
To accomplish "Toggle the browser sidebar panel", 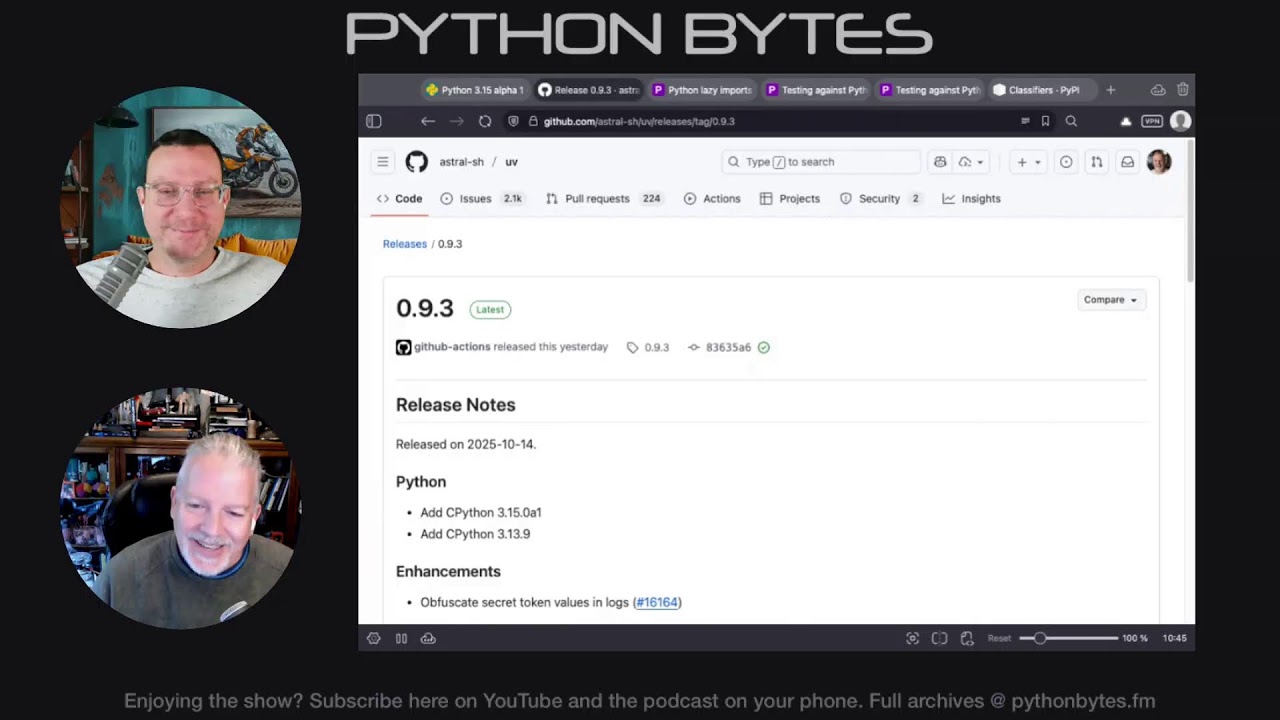I will (373, 121).
